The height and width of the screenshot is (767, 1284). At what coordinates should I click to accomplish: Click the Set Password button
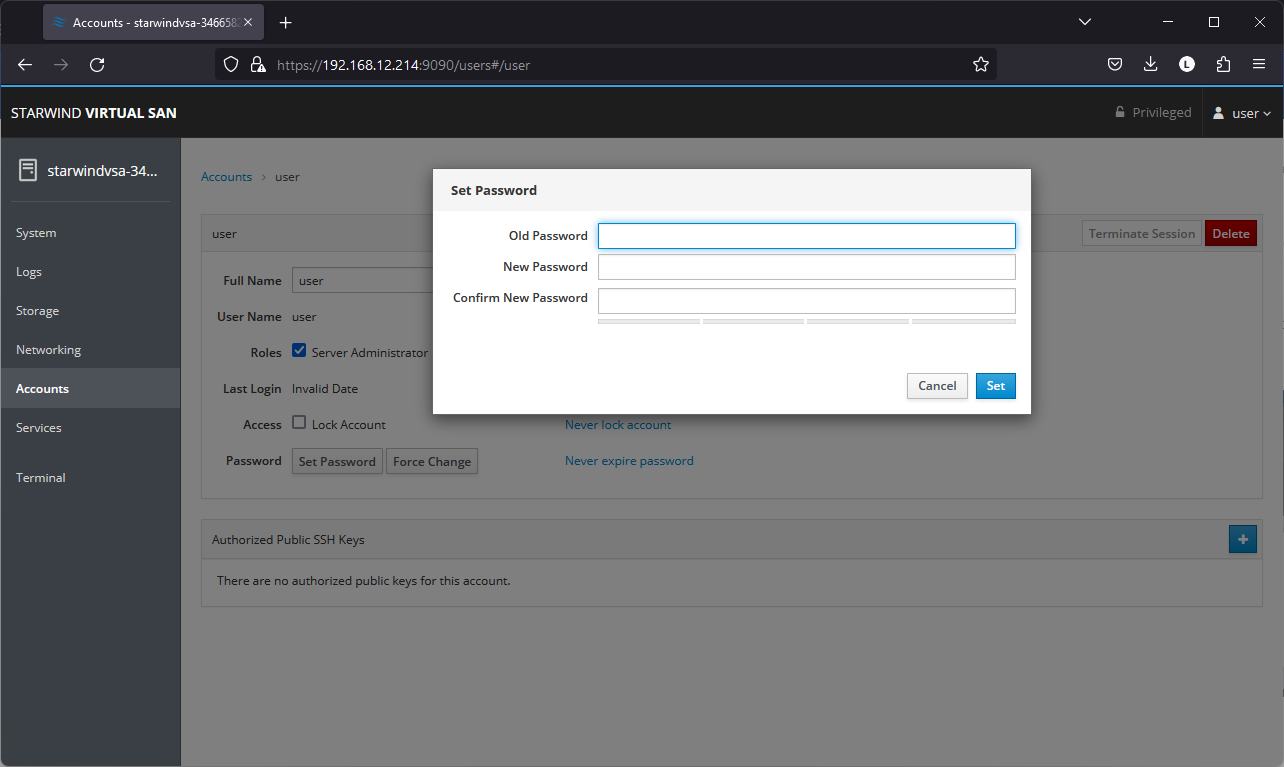point(337,461)
